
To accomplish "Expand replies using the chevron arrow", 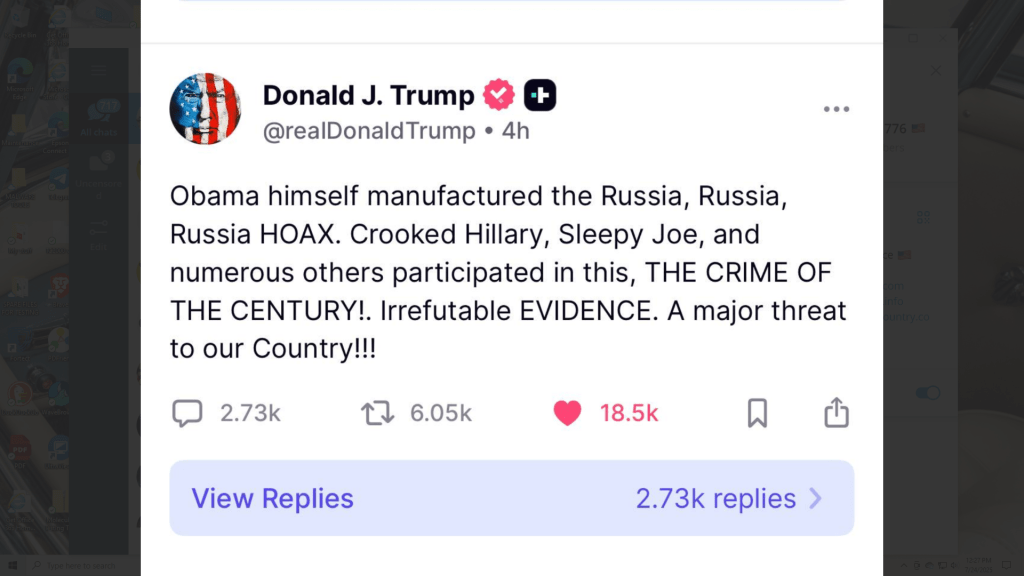I will pos(816,498).
